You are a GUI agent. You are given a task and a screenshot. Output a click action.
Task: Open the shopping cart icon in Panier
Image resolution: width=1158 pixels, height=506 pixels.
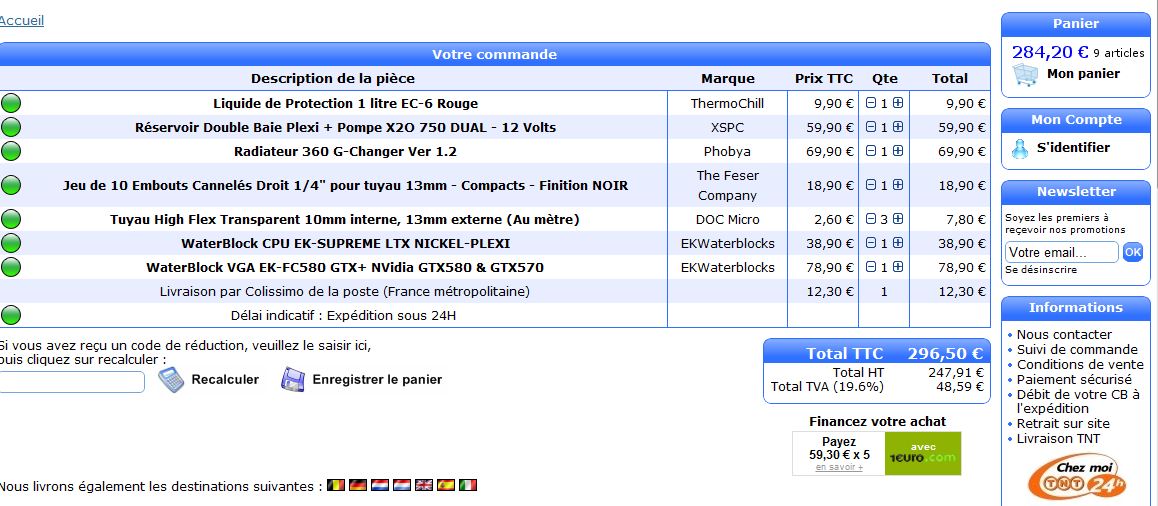pyautogui.click(x=1025, y=75)
